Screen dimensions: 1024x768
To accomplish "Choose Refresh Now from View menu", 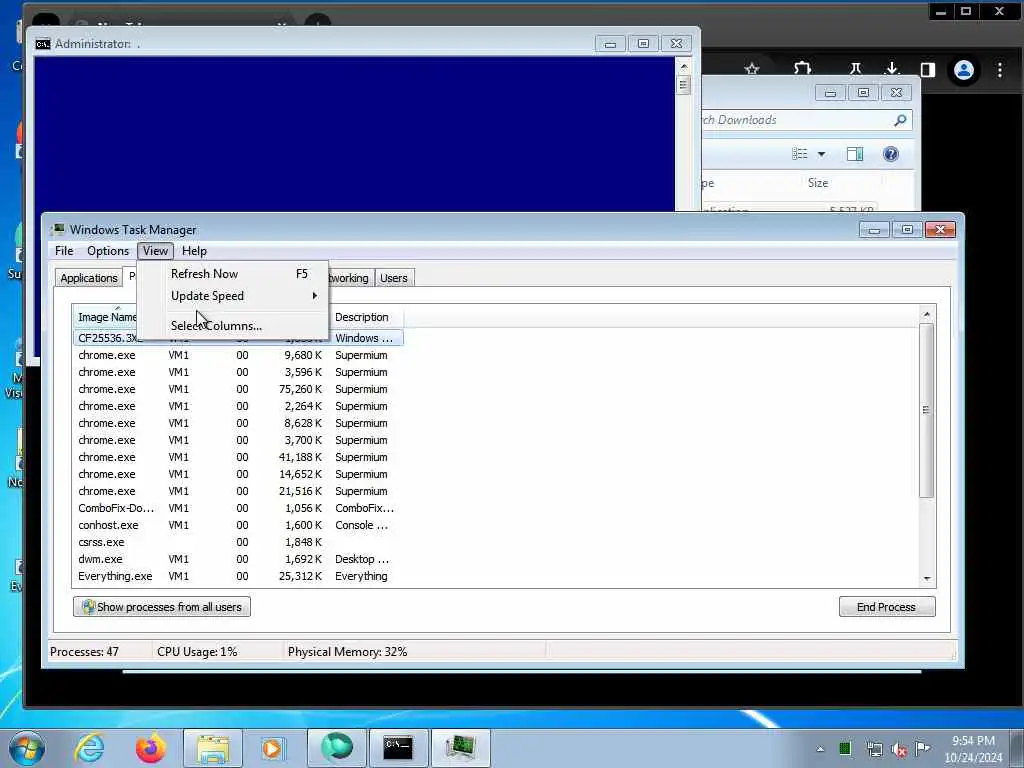I will pyautogui.click(x=232, y=274).
